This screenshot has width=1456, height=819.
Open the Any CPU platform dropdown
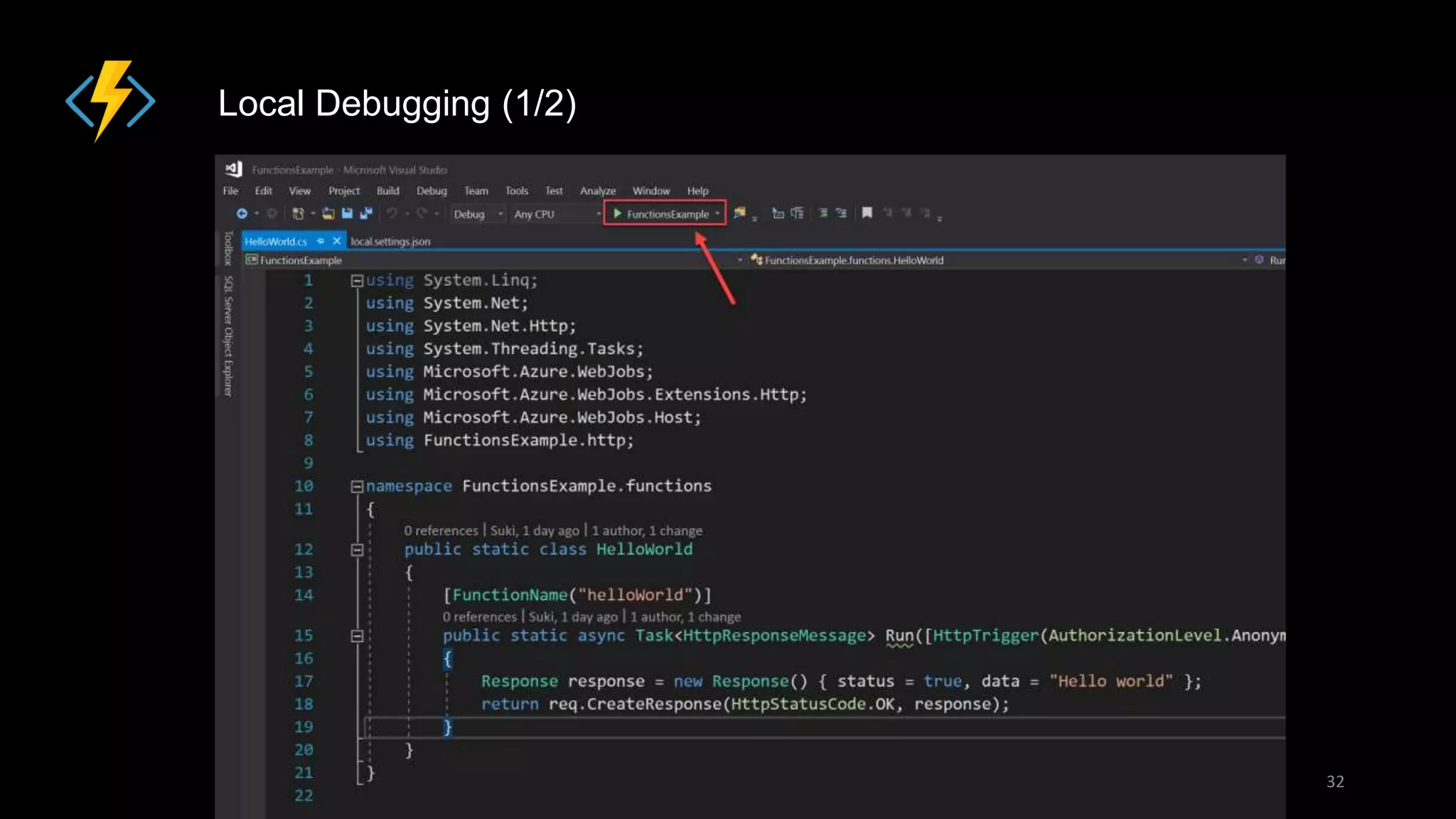[x=557, y=214]
